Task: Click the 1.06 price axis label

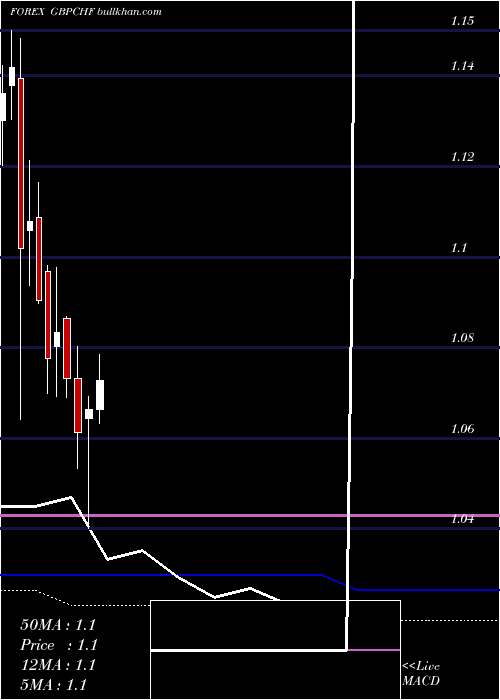Action: (x=462, y=429)
